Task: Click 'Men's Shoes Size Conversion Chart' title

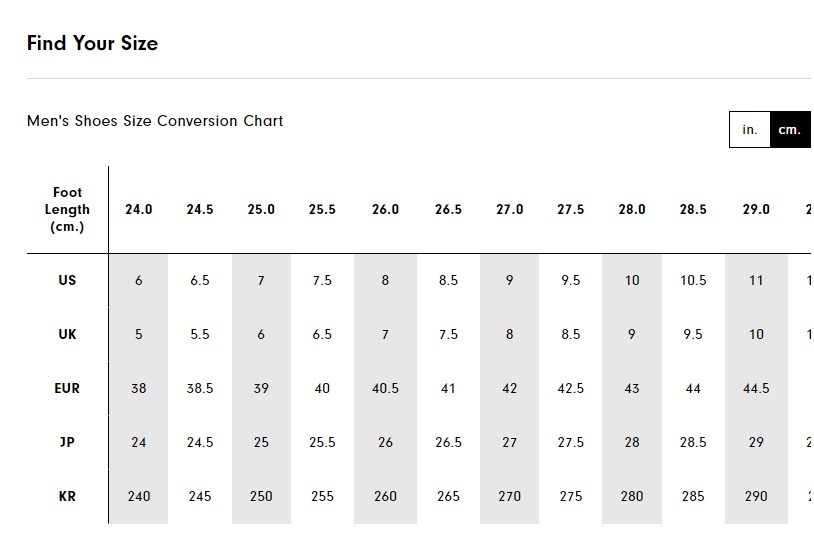Action: coord(155,121)
